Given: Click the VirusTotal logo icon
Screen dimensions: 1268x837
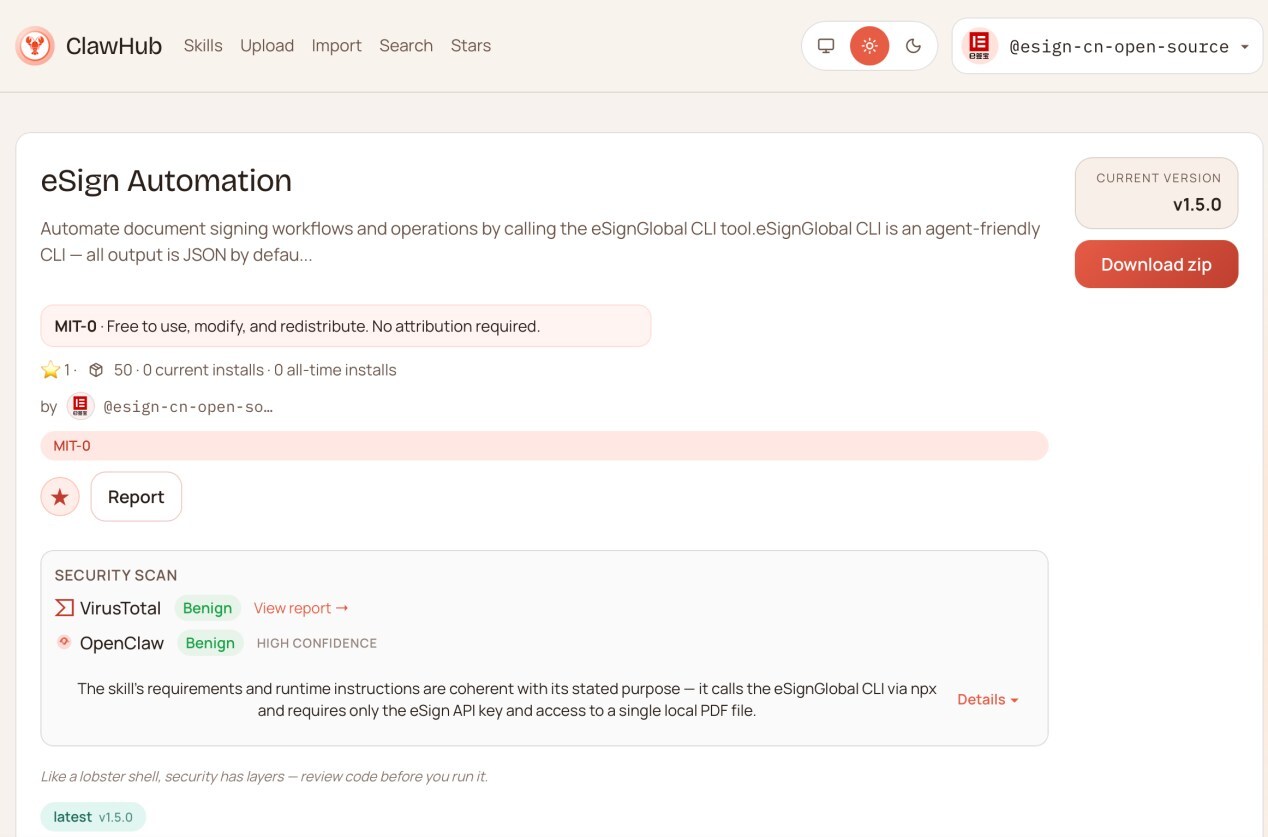Looking at the screenshot, I should [64, 608].
